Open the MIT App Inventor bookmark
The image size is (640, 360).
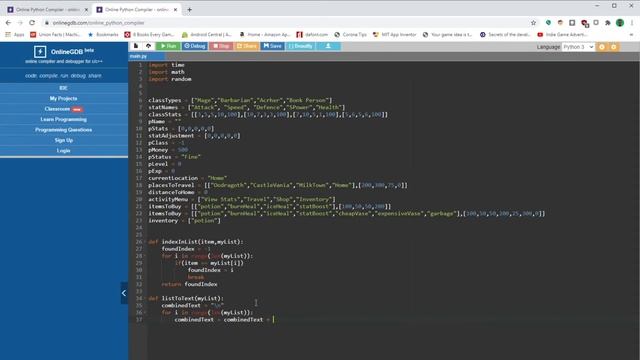[x=394, y=35]
